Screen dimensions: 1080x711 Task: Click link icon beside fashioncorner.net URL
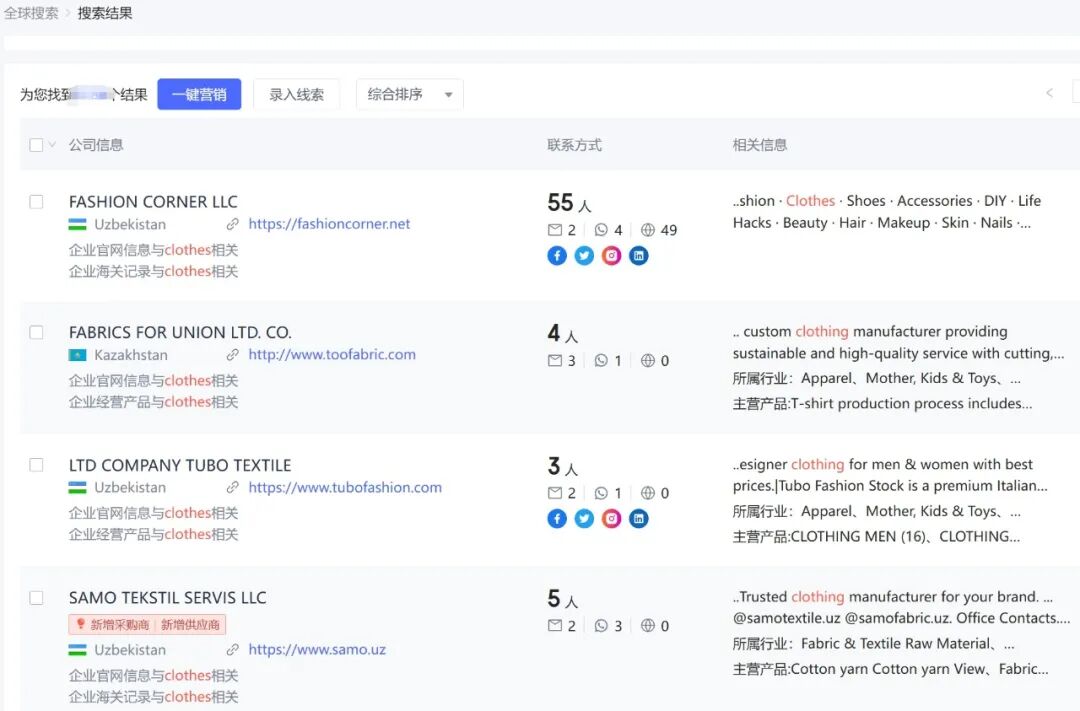click(233, 224)
